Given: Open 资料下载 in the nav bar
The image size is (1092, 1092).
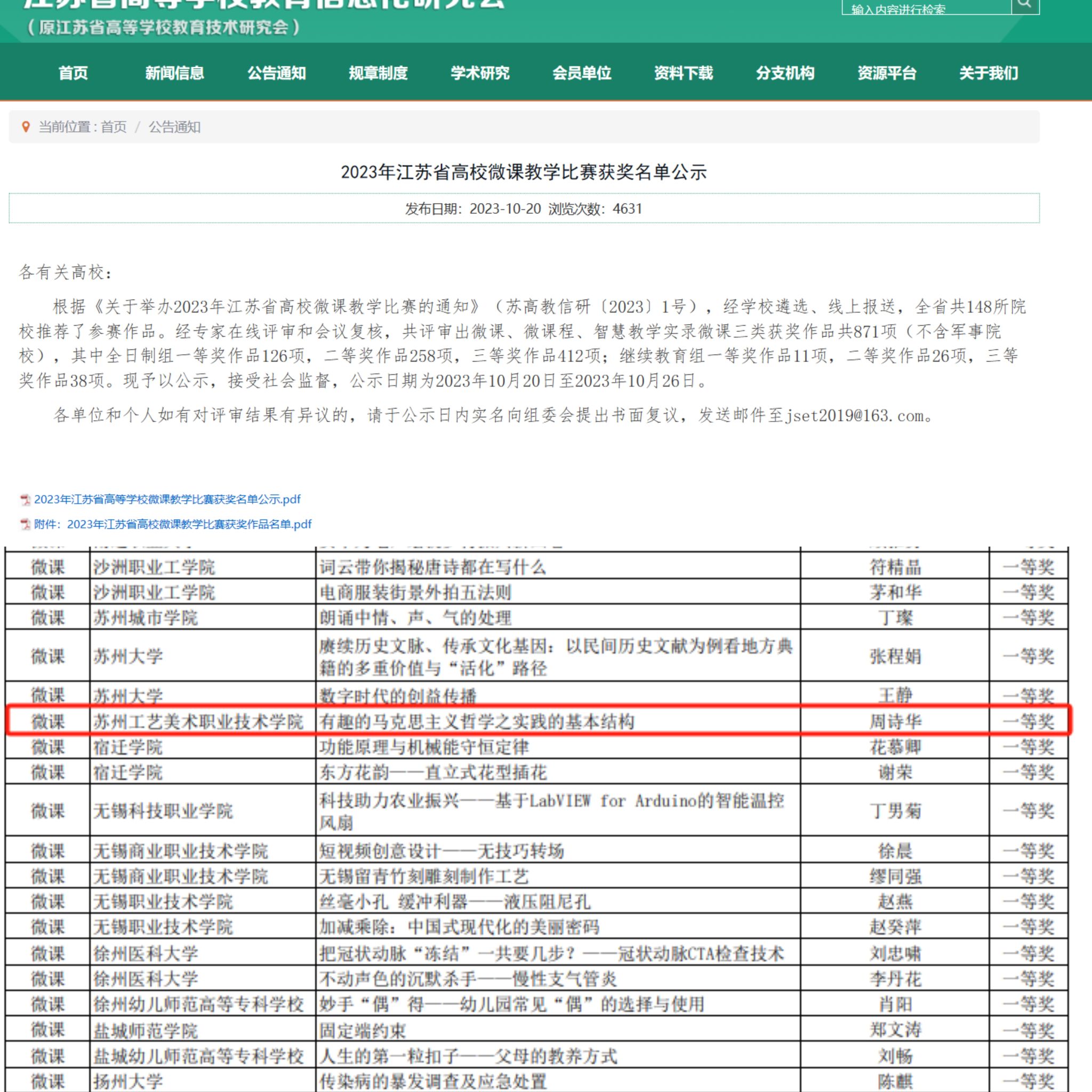Looking at the screenshot, I should [684, 73].
